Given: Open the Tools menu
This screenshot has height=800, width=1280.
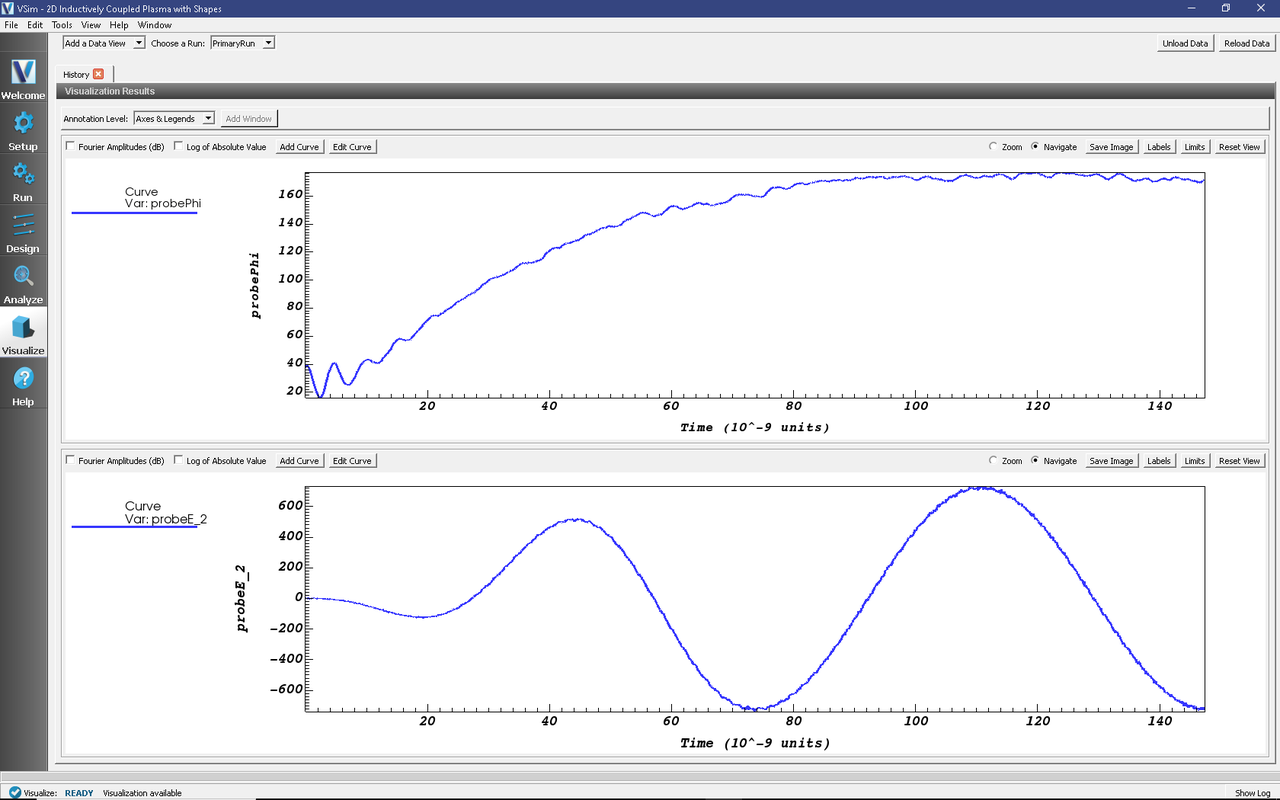Looking at the screenshot, I should pos(62,25).
